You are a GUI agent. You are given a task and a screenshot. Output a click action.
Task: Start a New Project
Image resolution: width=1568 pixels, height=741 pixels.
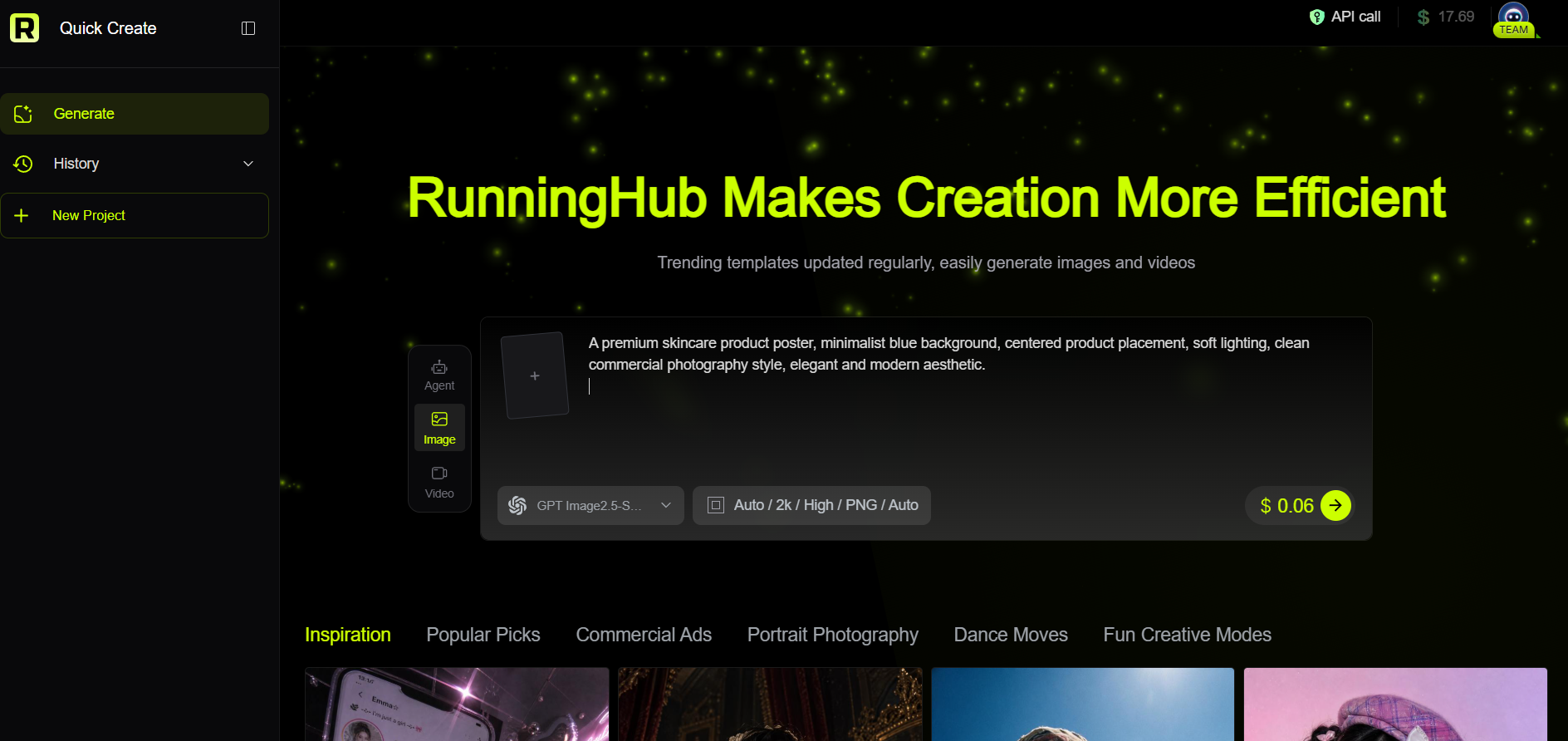tap(135, 216)
